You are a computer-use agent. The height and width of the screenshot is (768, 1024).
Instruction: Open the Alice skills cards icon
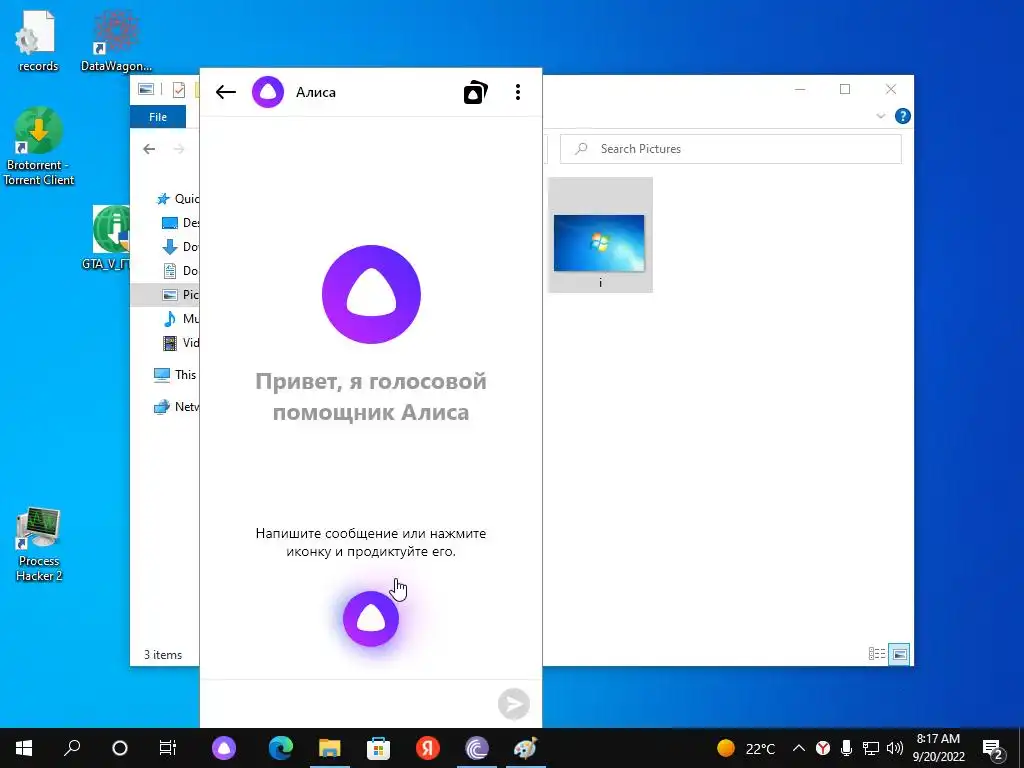[x=475, y=92]
